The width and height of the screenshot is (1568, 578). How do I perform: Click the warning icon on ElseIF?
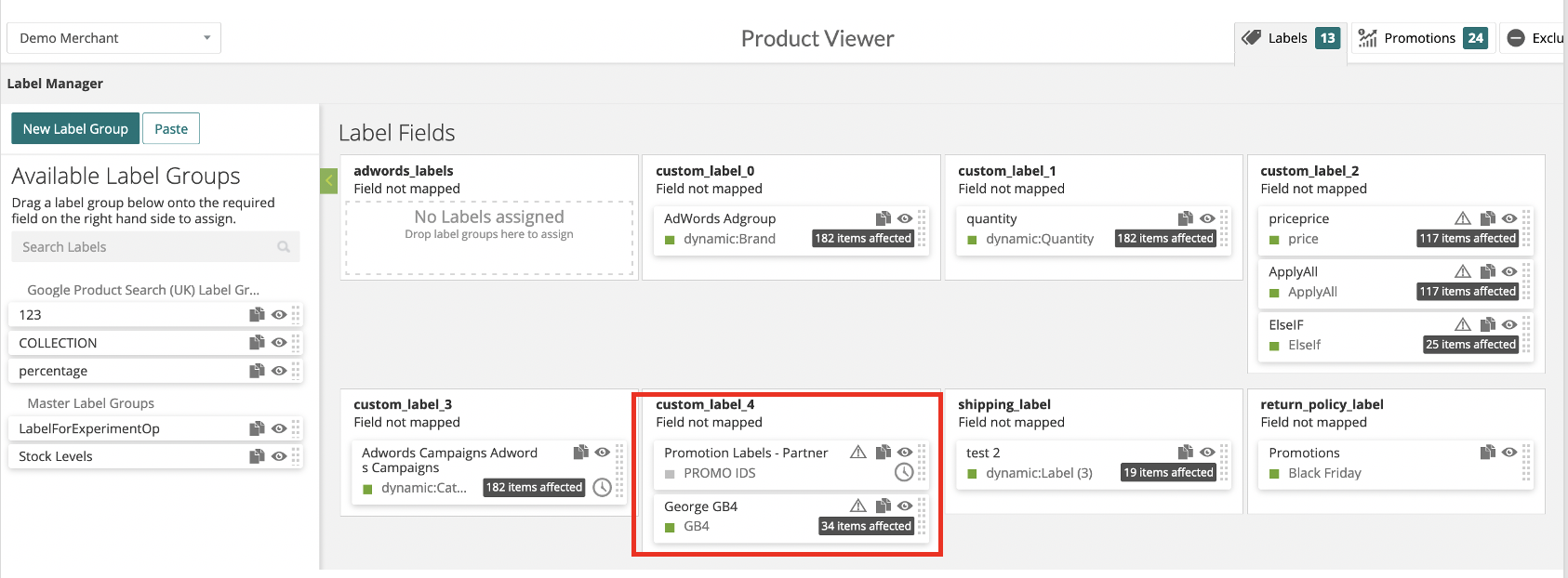pyautogui.click(x=1463, y=324)
